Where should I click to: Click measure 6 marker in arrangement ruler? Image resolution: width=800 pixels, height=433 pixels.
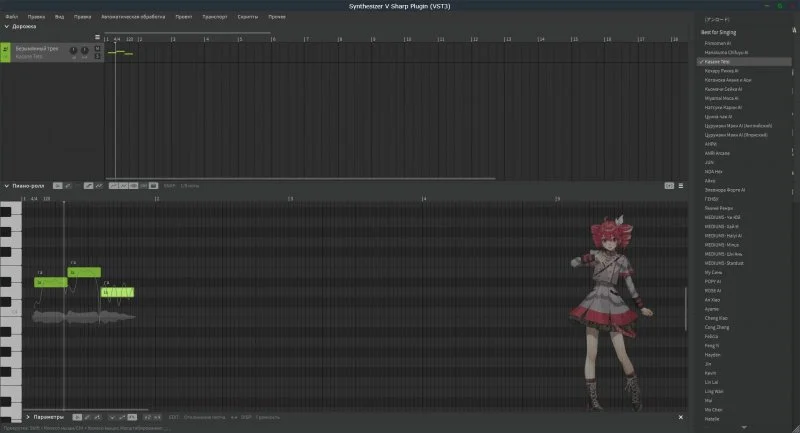click(x=273, y=39)
